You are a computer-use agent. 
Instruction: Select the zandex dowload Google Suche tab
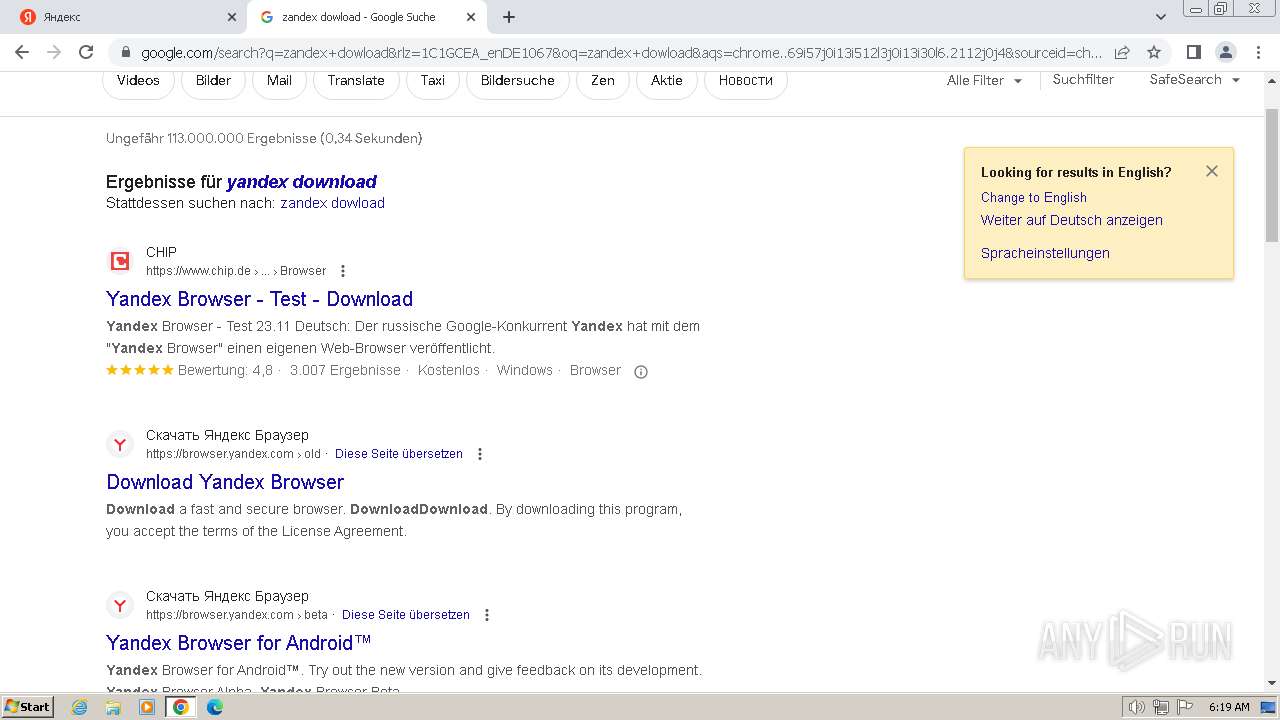[x=367, y=17]
